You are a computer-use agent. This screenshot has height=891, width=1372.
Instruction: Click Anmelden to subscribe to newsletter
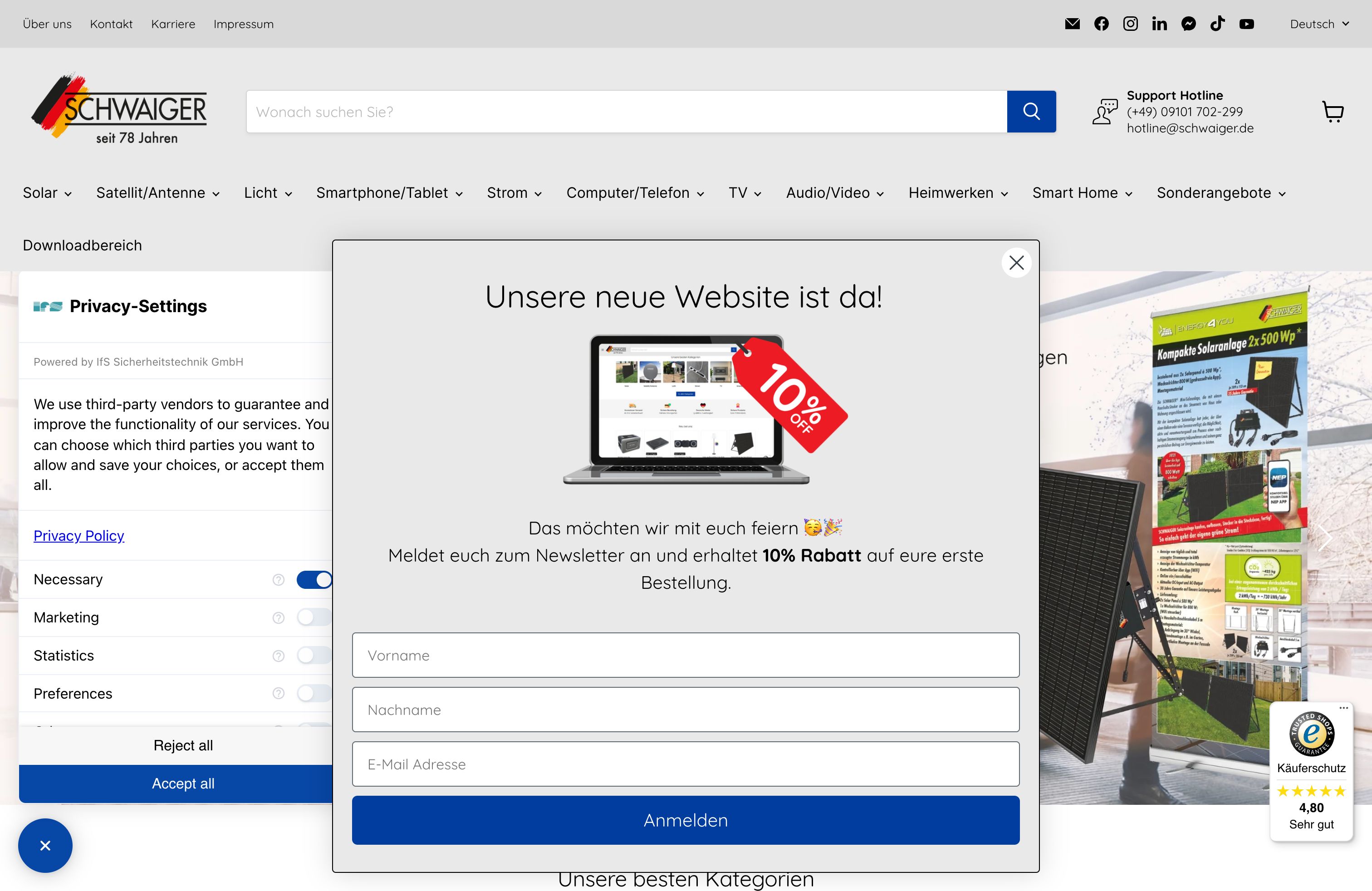[x=686, y=820]
